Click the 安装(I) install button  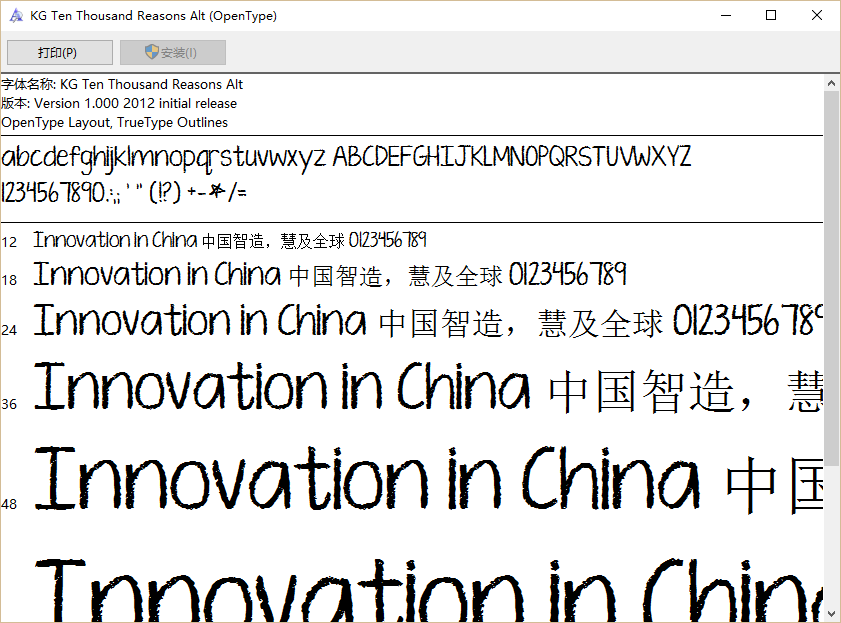click(173, 53)
